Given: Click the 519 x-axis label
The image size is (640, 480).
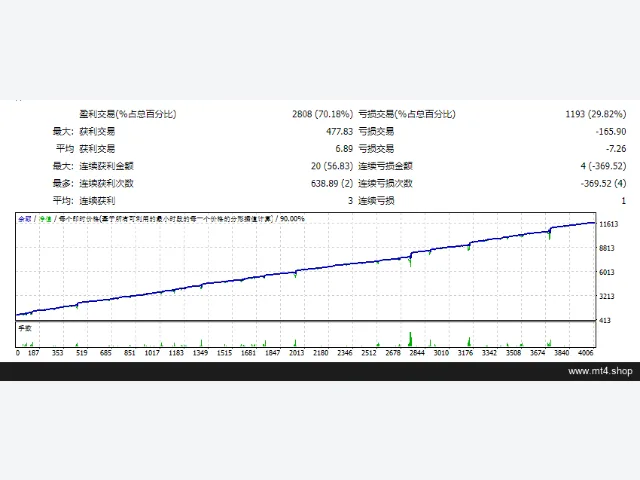Looking at the screenshot, I should point(82,353).
